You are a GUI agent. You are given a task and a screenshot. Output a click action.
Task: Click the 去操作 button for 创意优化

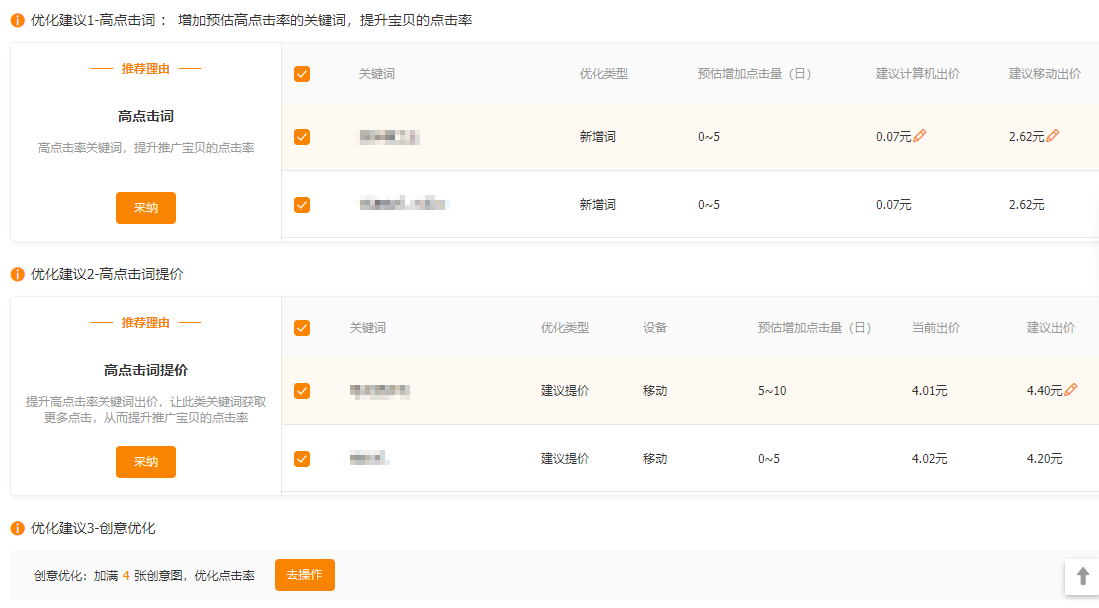(x=304, y=575)
